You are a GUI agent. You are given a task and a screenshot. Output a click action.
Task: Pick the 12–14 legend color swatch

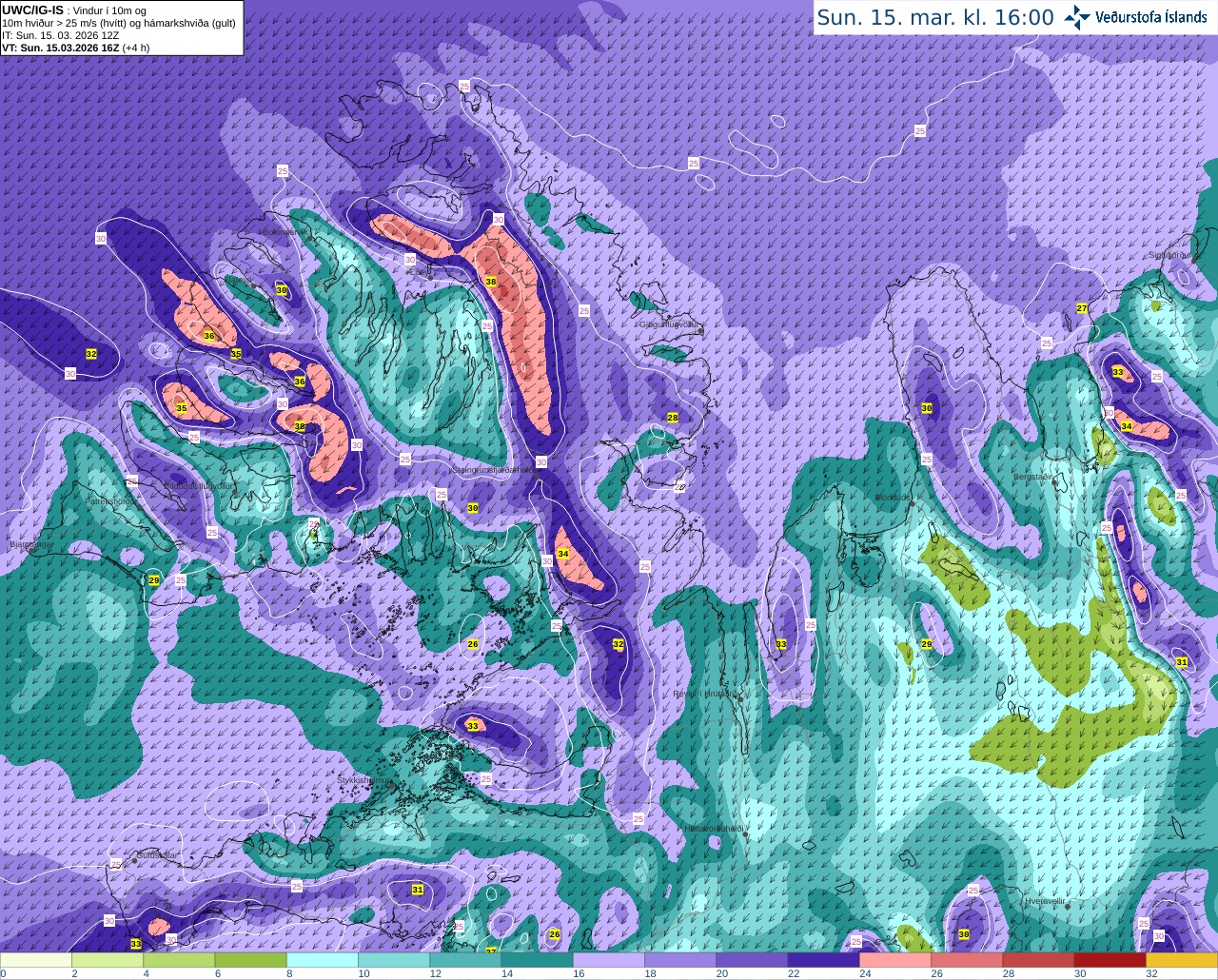tap(465, 959)
